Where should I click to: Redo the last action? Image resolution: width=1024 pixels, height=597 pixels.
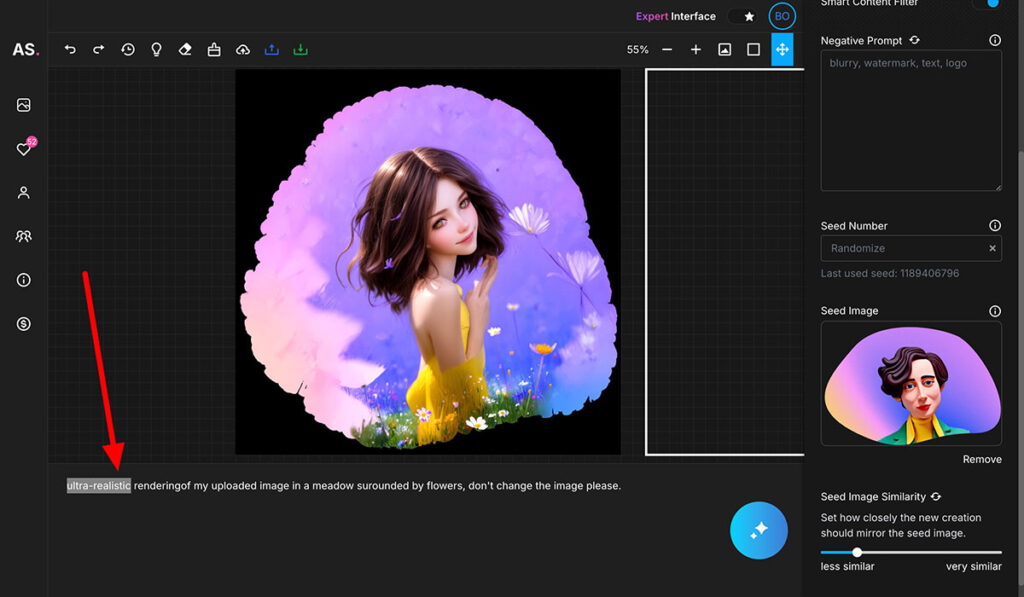click(x=99, y=50)
